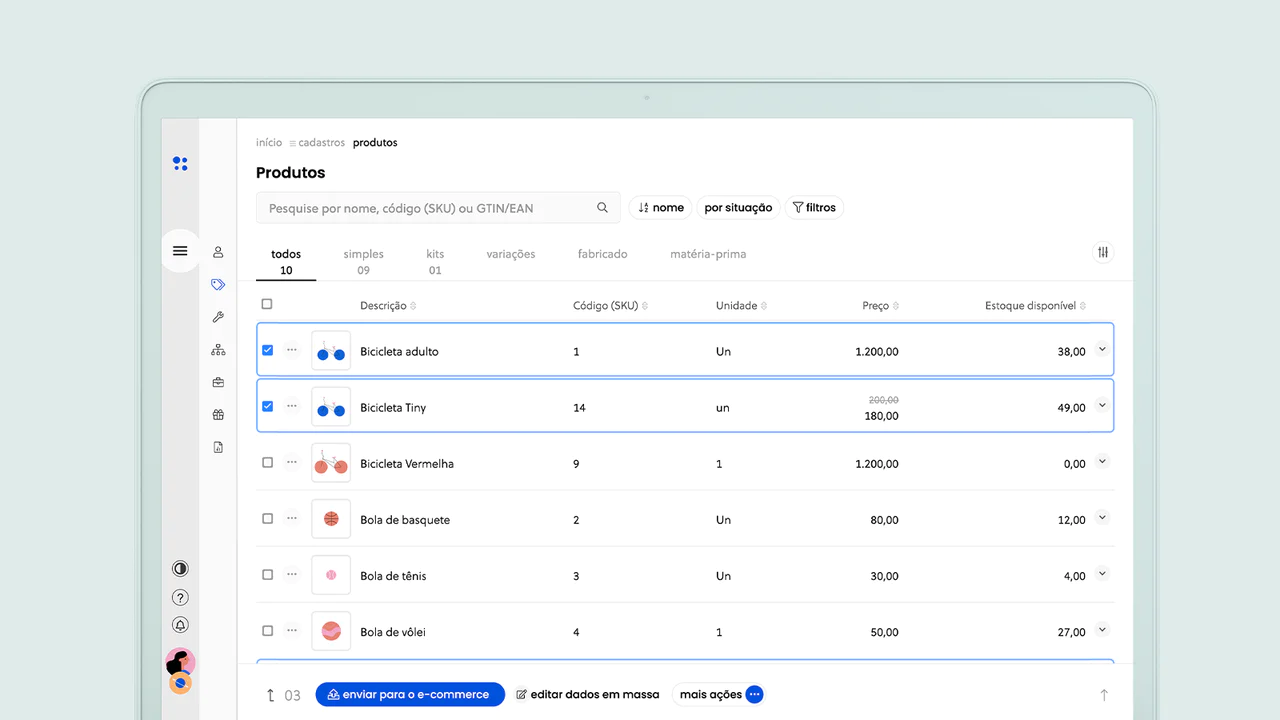The image size is (1280, 720).
Task: Open the org-chart icon in sidebar
Action: [x=218, y=350]
